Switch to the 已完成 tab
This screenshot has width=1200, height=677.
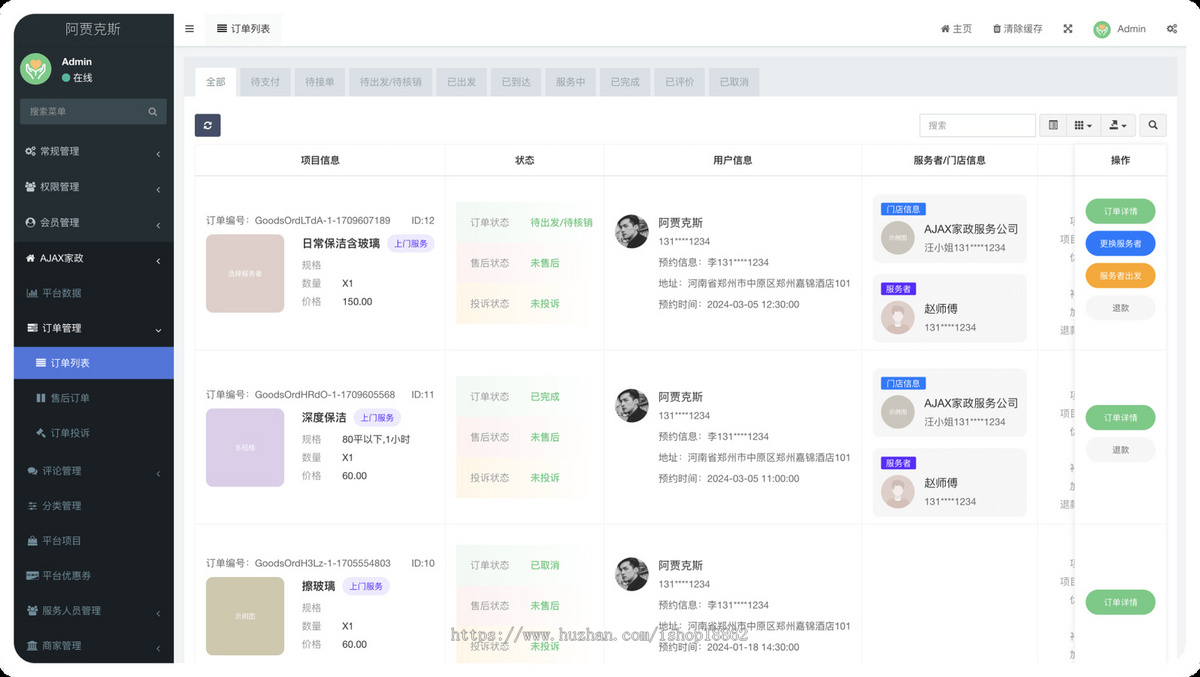coord(624,82)
